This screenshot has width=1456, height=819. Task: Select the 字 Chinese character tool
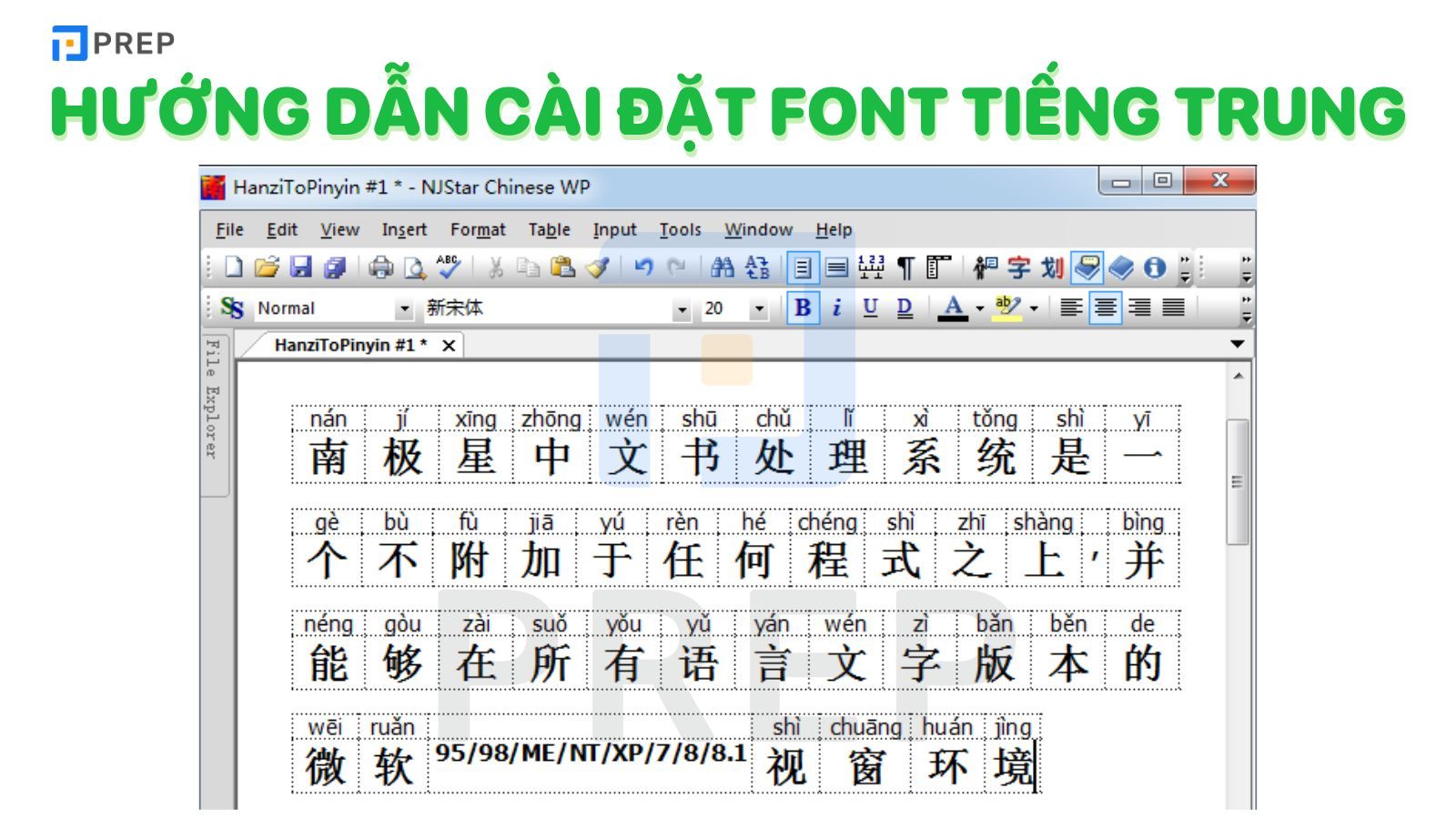[1019, 266]
